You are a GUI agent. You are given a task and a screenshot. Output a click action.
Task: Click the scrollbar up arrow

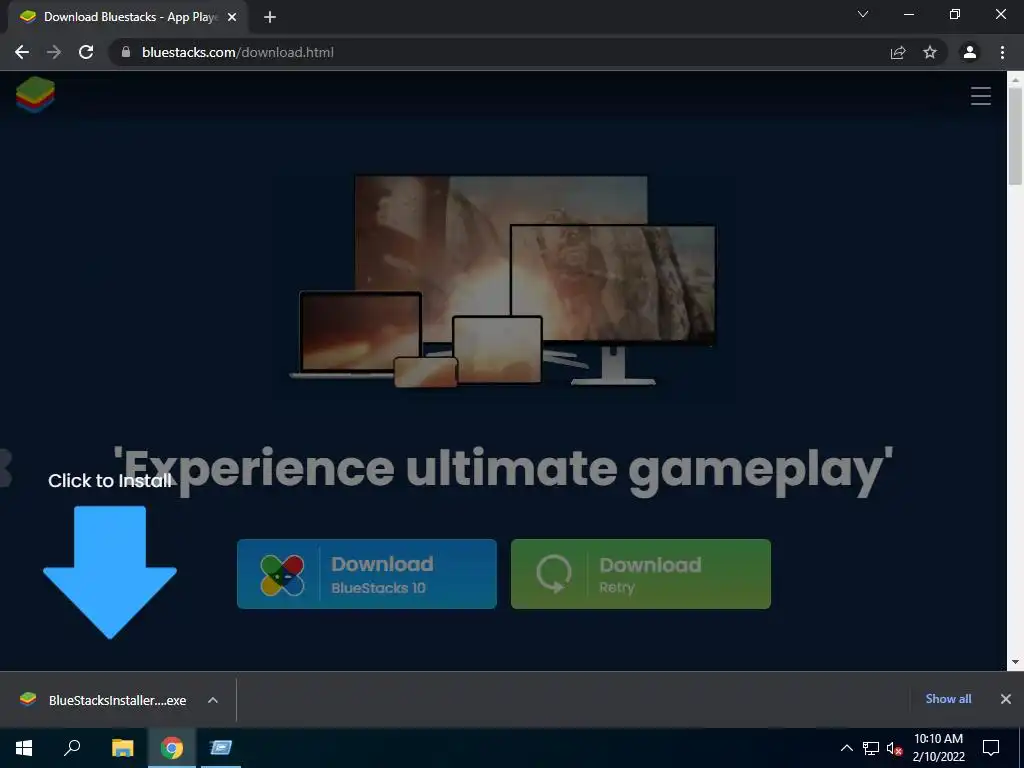click(1015, 80)
